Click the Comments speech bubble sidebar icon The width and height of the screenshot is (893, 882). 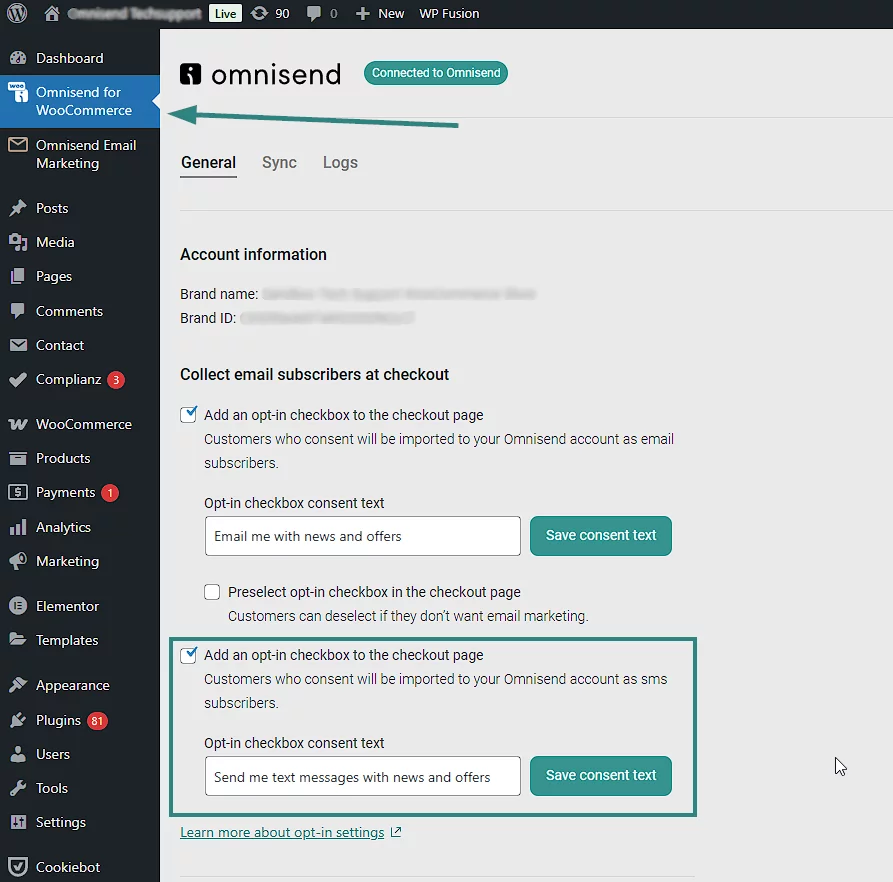[x=18, y=311]
